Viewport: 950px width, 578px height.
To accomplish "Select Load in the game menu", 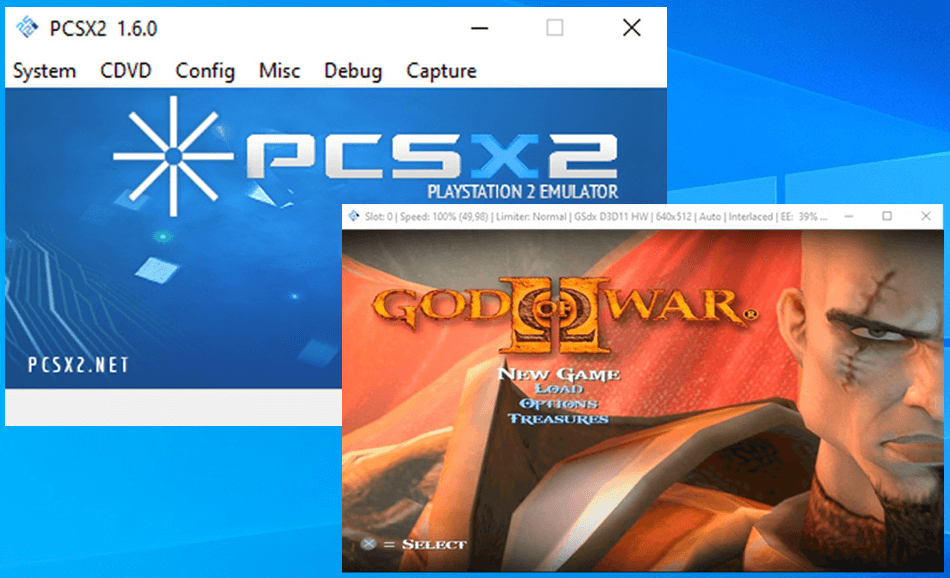I will (559, 389).
